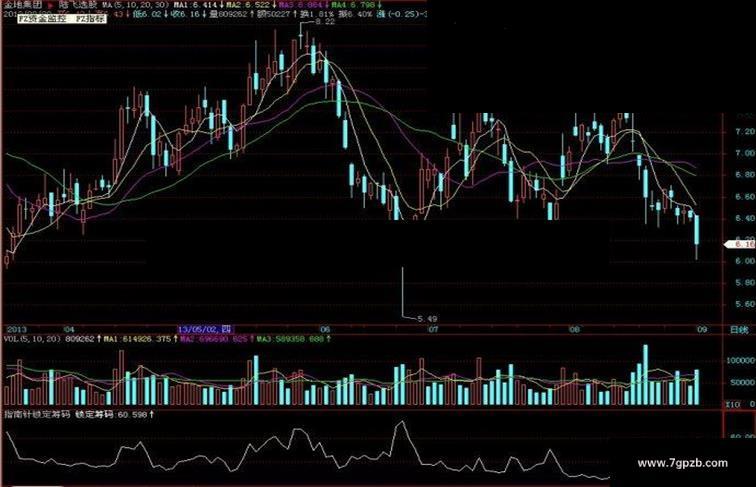Click the 100000 volume axis label

coord(740,361)
